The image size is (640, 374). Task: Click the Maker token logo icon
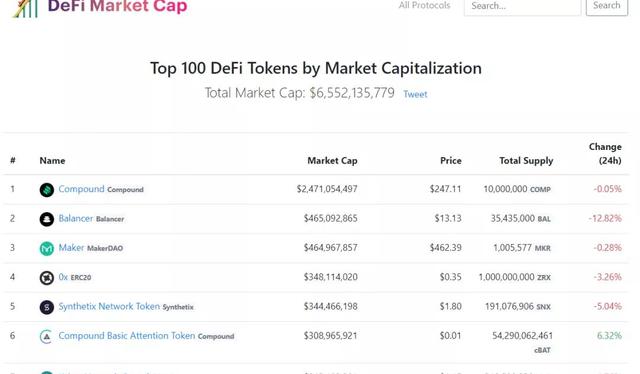pos(47,249)
